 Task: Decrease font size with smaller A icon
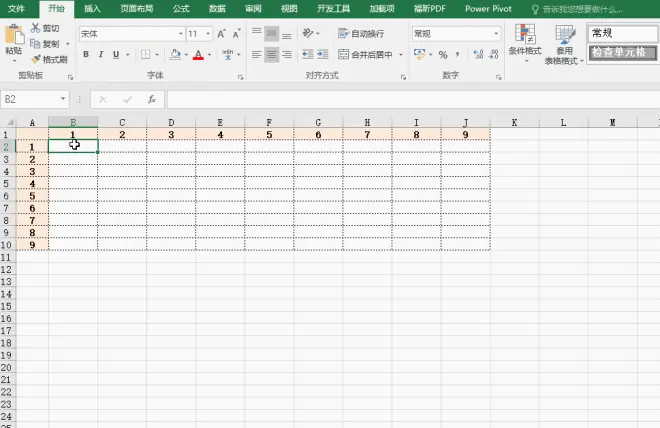tap(237, 34)
